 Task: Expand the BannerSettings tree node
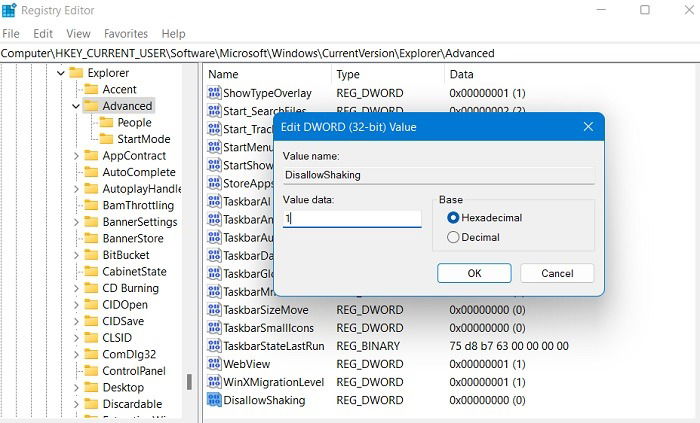76,222
